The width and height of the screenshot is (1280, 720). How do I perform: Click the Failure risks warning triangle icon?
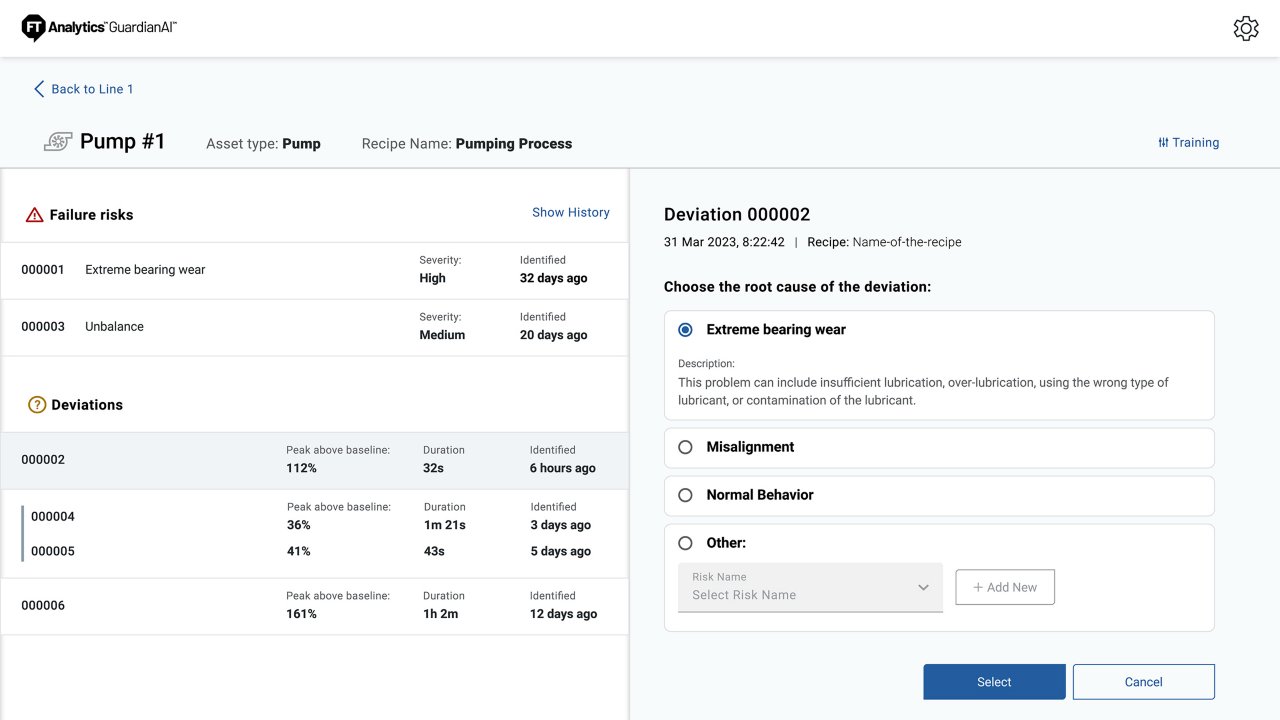[x=33, y=213]
